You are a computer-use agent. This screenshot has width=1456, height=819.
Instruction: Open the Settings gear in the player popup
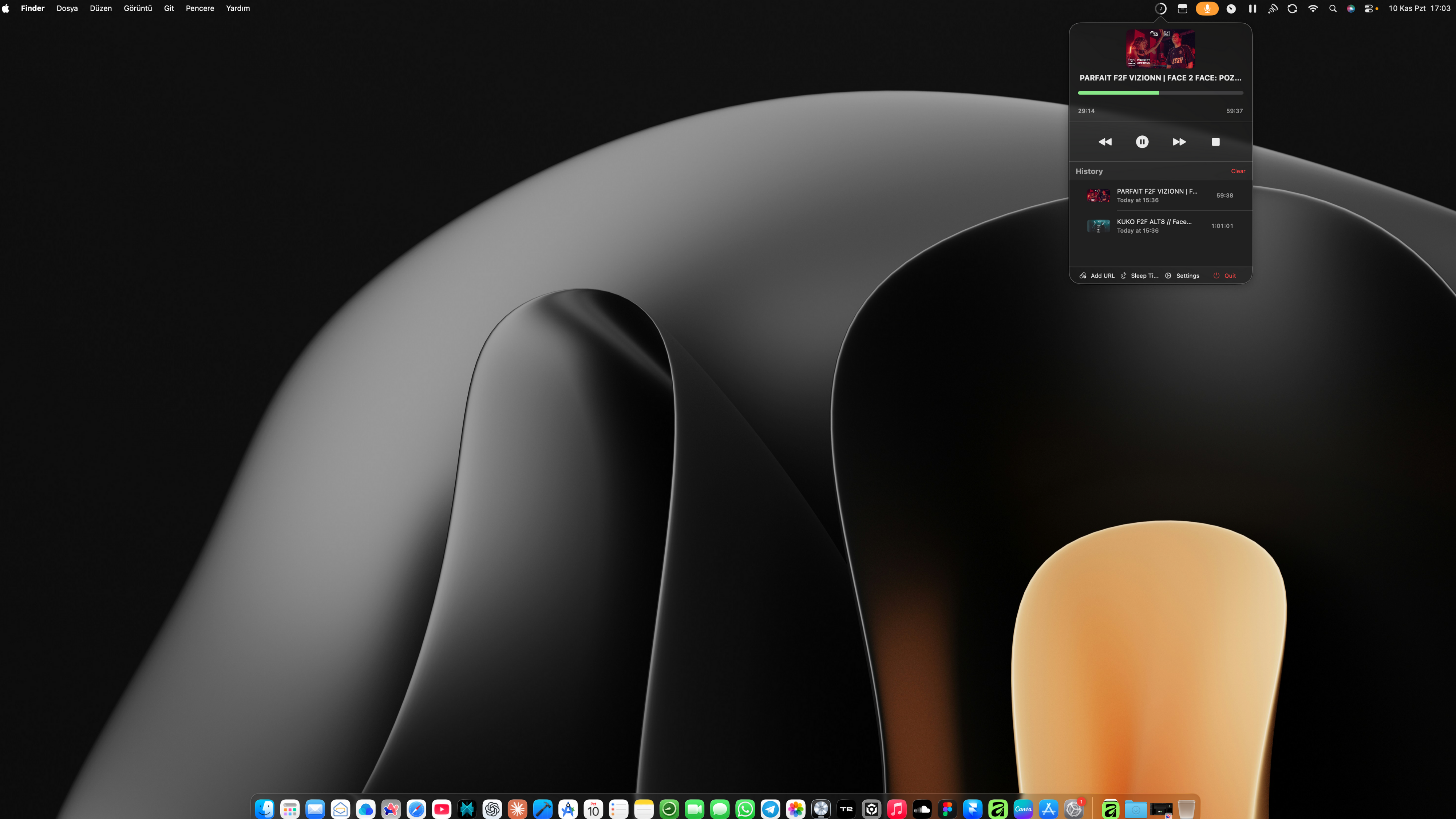pos(1168,275)
